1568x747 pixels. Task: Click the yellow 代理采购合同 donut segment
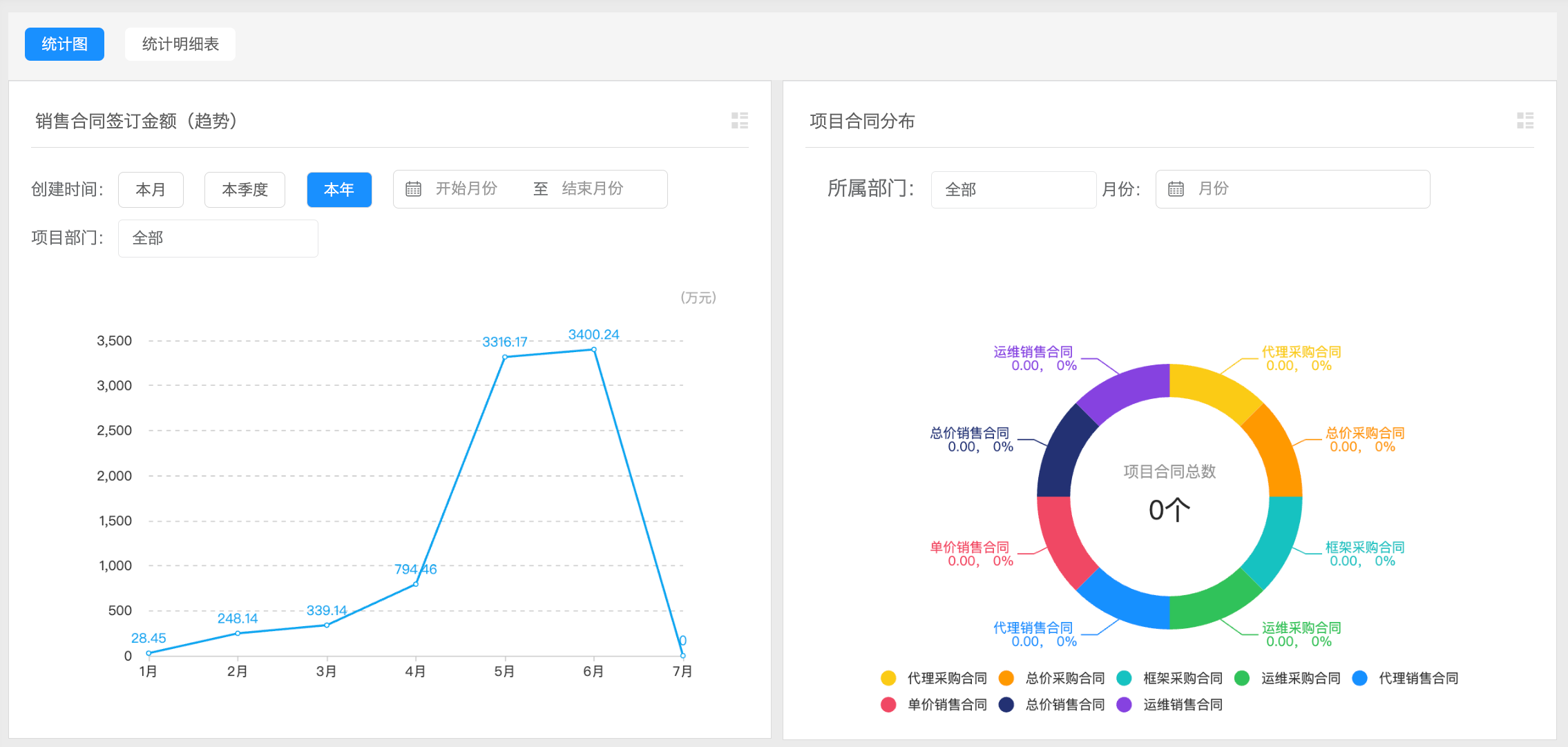1214,390
